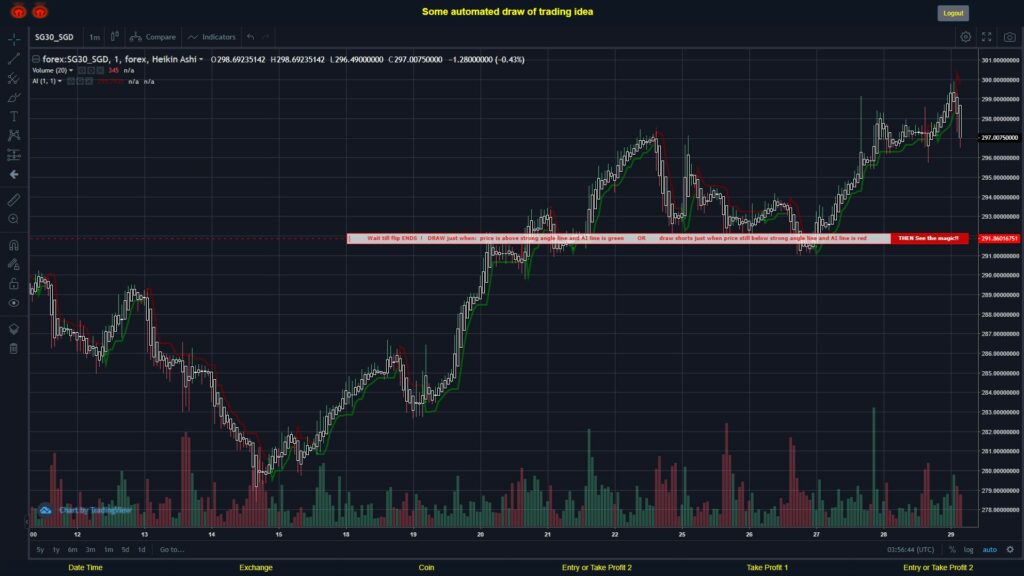
Task: Open the object tree layers icon
Action: [x=14, y=328]
